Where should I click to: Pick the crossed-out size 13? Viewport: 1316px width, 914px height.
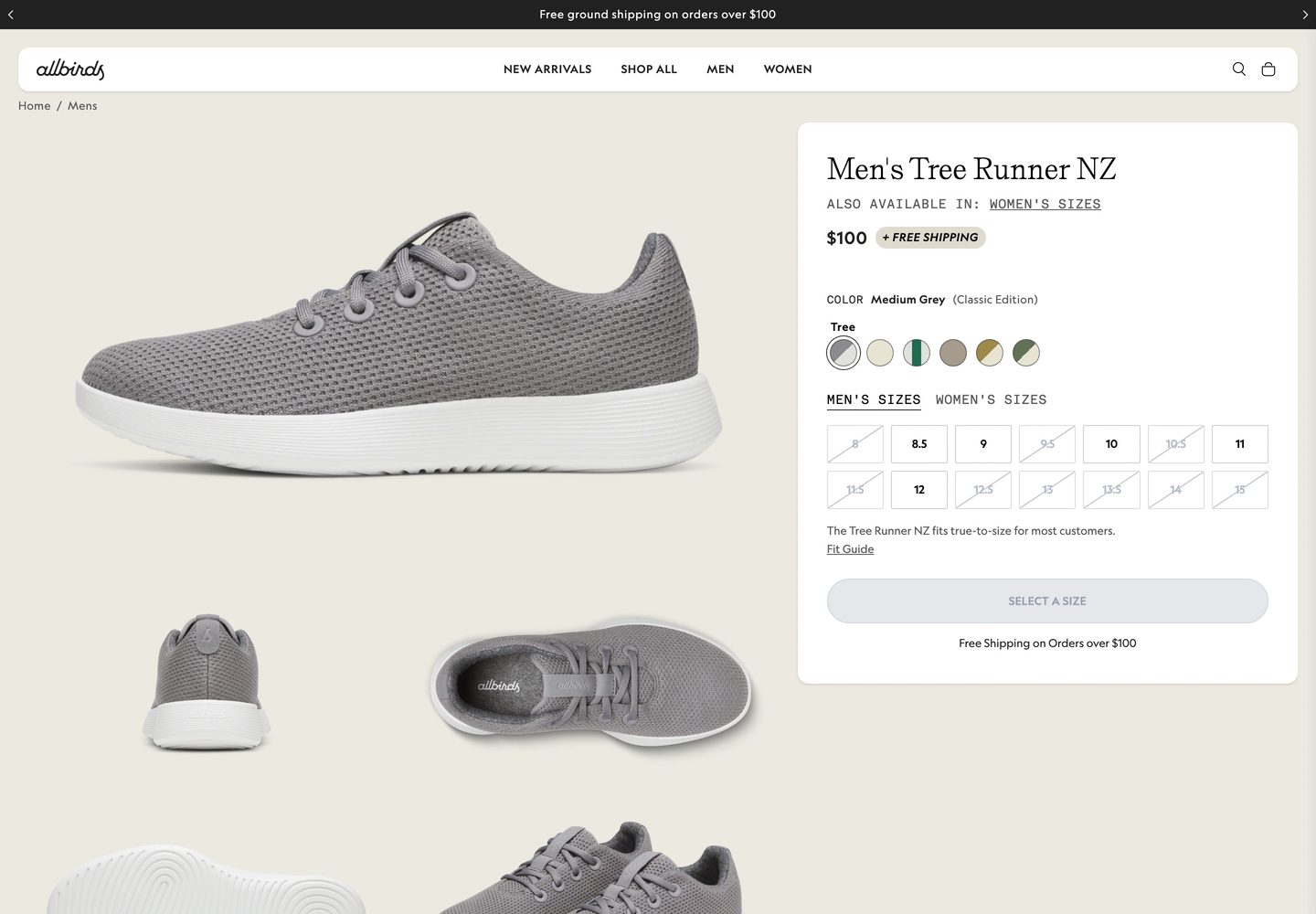1047,490
